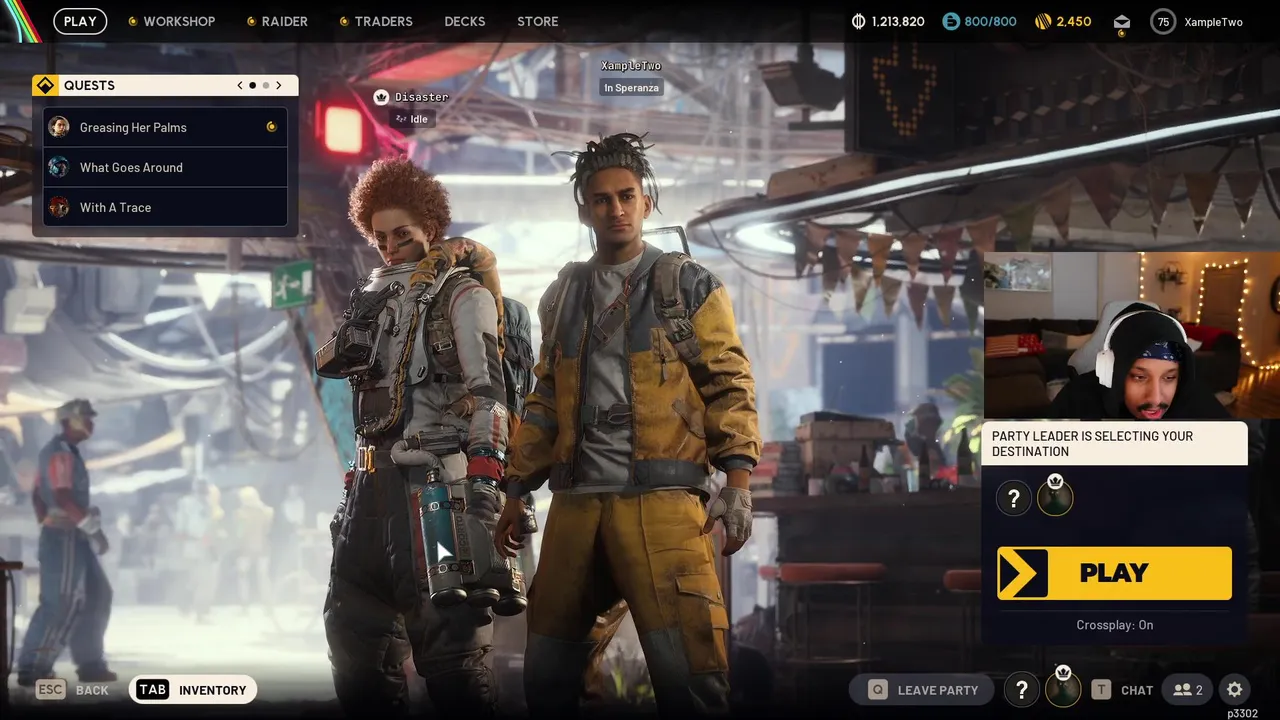1280x720 pixels.
Task: Open the XampleTwo profile name
Action: [1213, 21]
